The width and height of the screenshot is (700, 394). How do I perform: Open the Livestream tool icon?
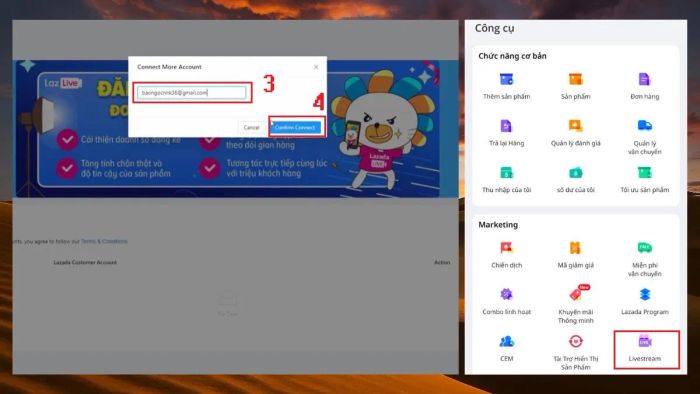click(644, 342)
